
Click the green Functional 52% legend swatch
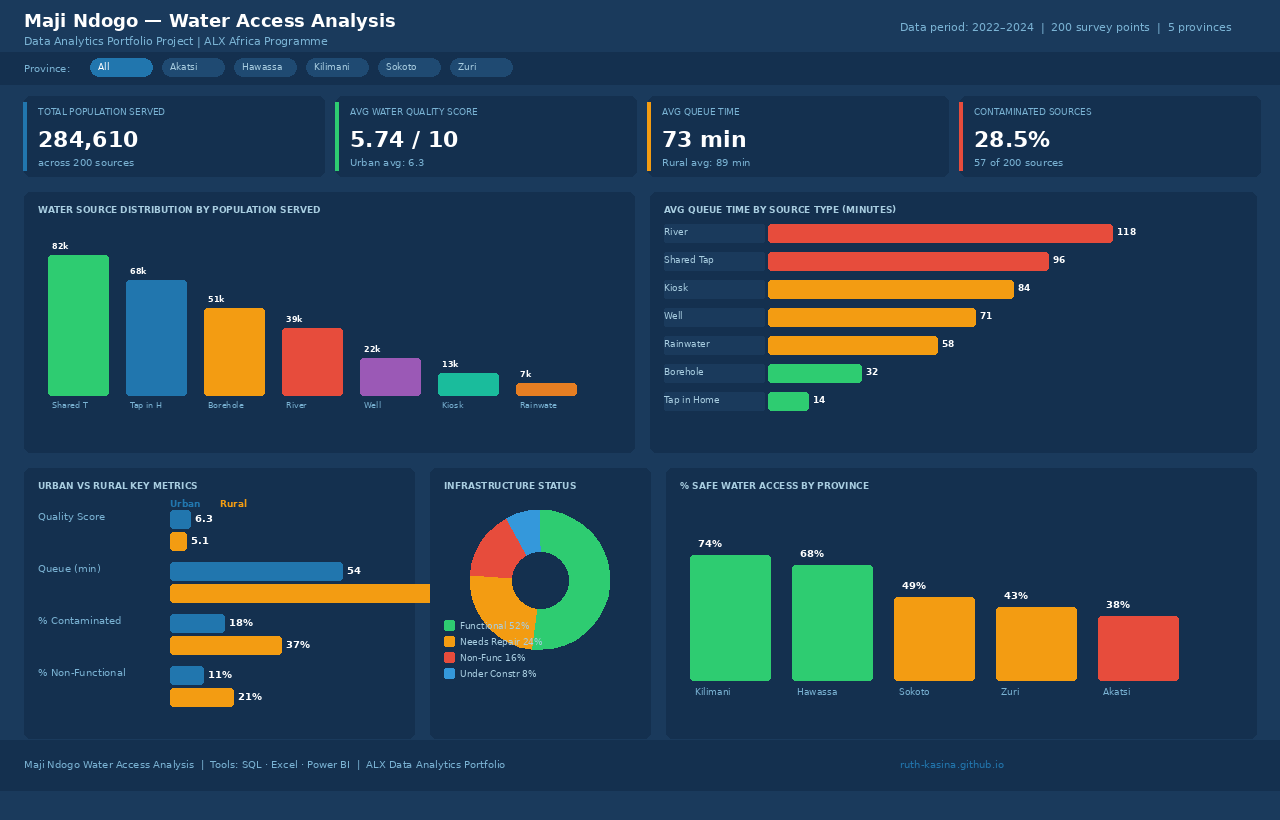pyautogui.click(x=449, y=625)
